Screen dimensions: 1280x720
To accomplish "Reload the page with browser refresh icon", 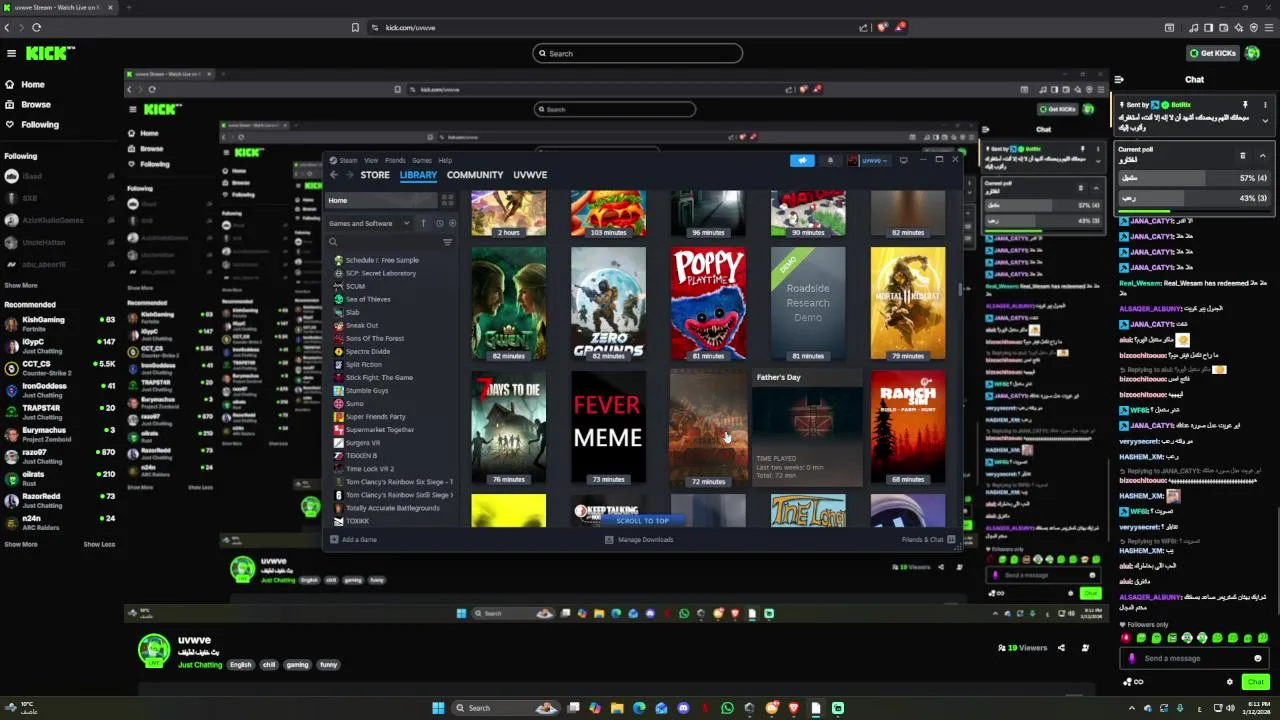I will 36,27.
